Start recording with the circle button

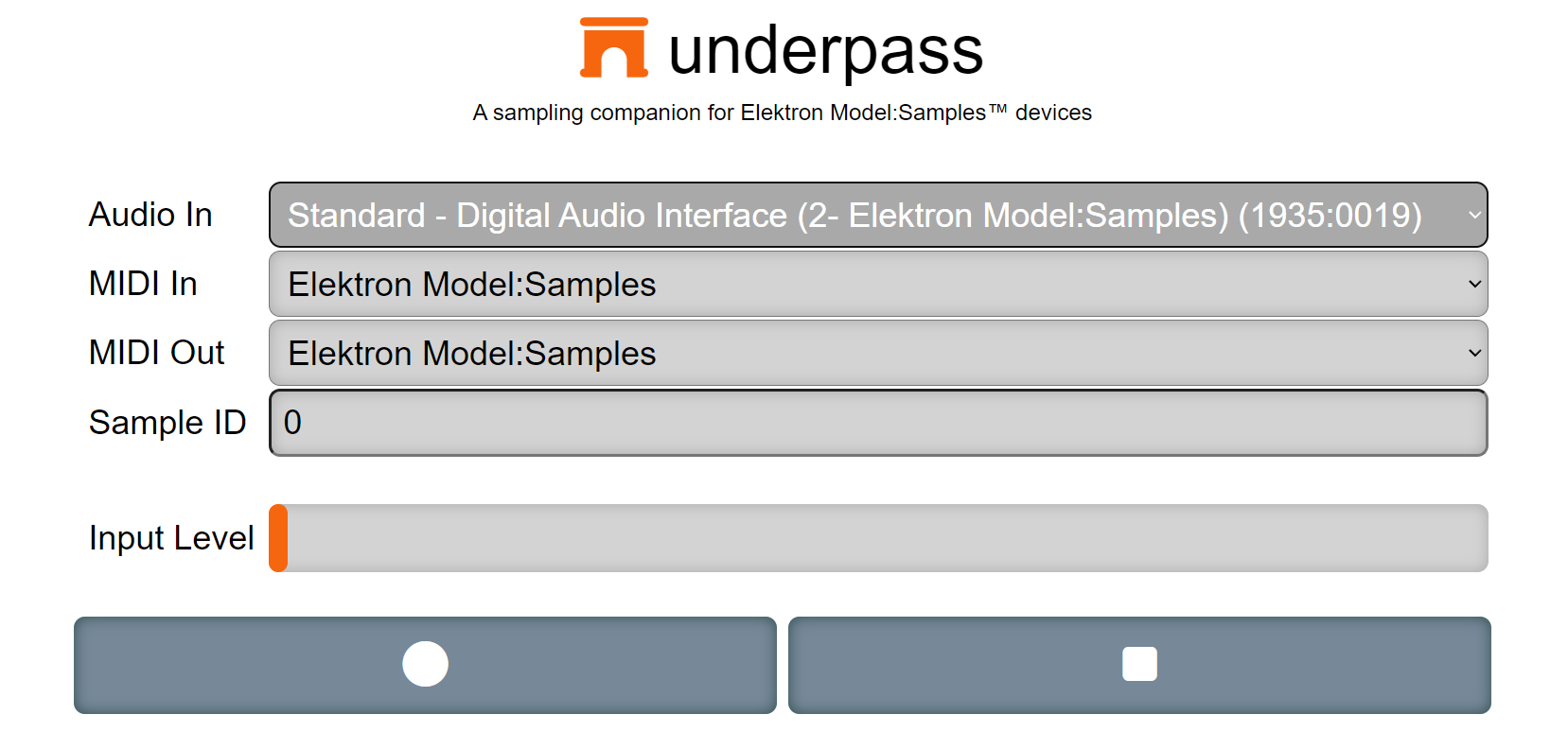pos(425,665)
